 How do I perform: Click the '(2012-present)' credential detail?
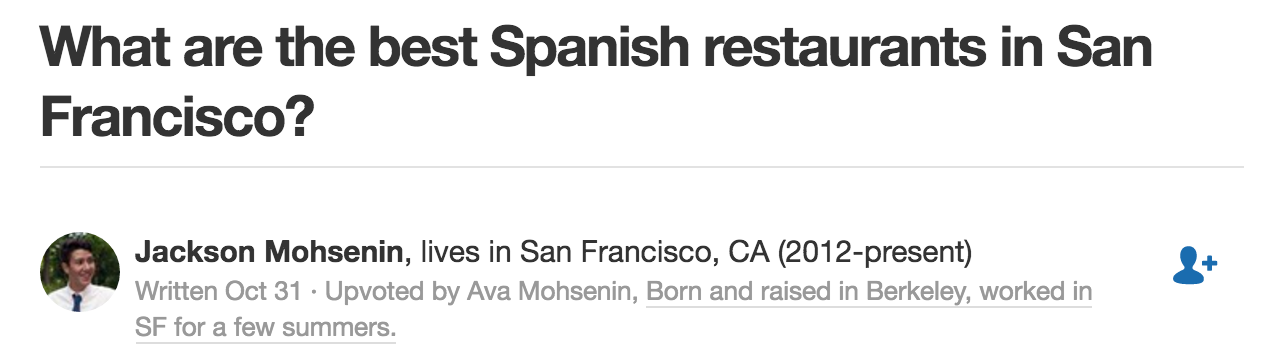(x=874, y=252)
